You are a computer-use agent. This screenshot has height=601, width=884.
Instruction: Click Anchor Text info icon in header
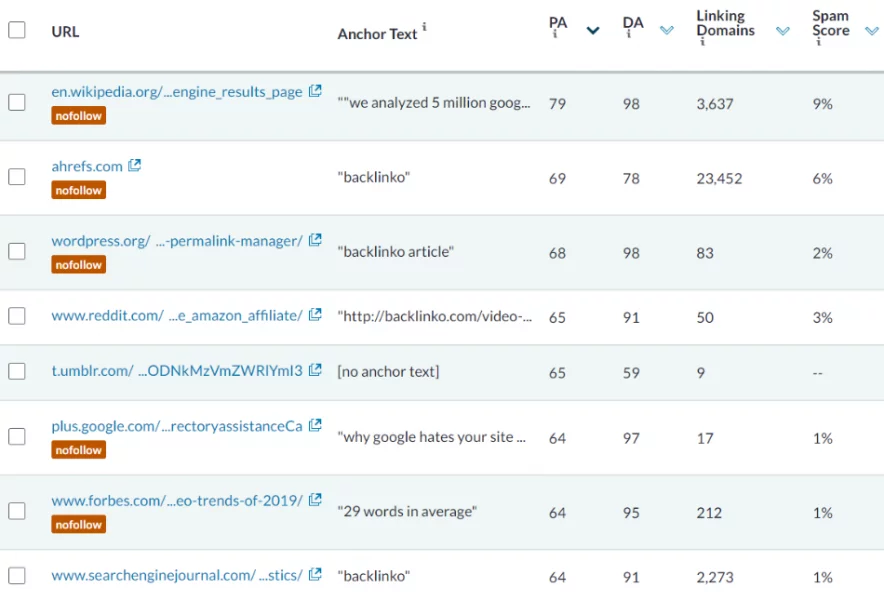pos(424,26)
